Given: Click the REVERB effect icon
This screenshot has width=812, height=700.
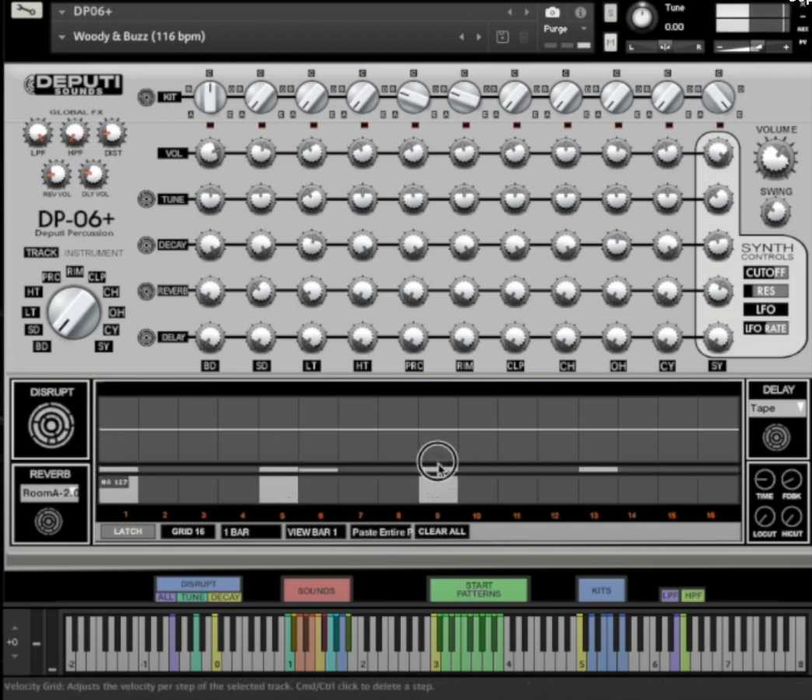Looking at the screenshot, I should click(x=49, y=518).
